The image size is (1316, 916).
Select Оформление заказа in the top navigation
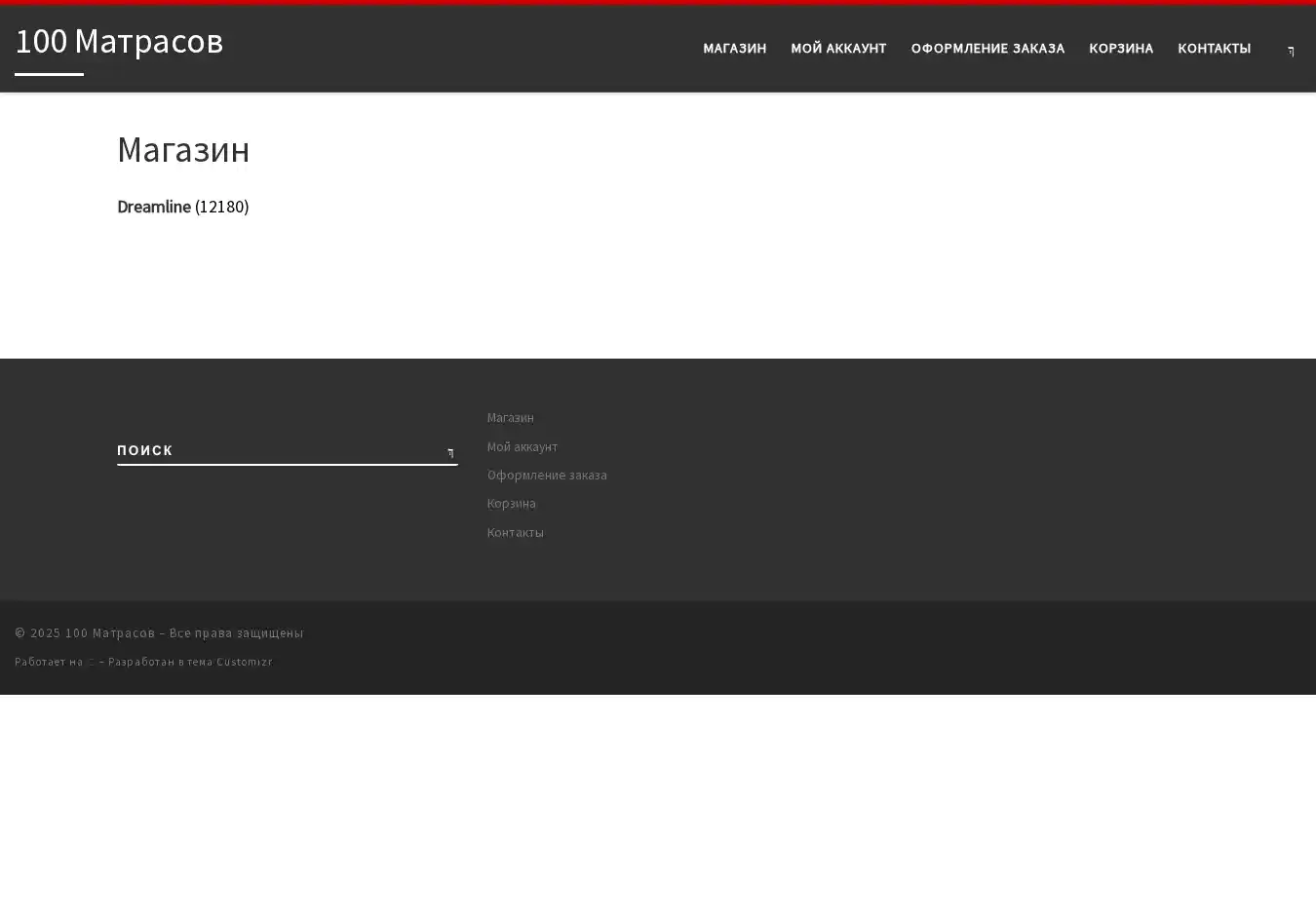coord(987,49)
